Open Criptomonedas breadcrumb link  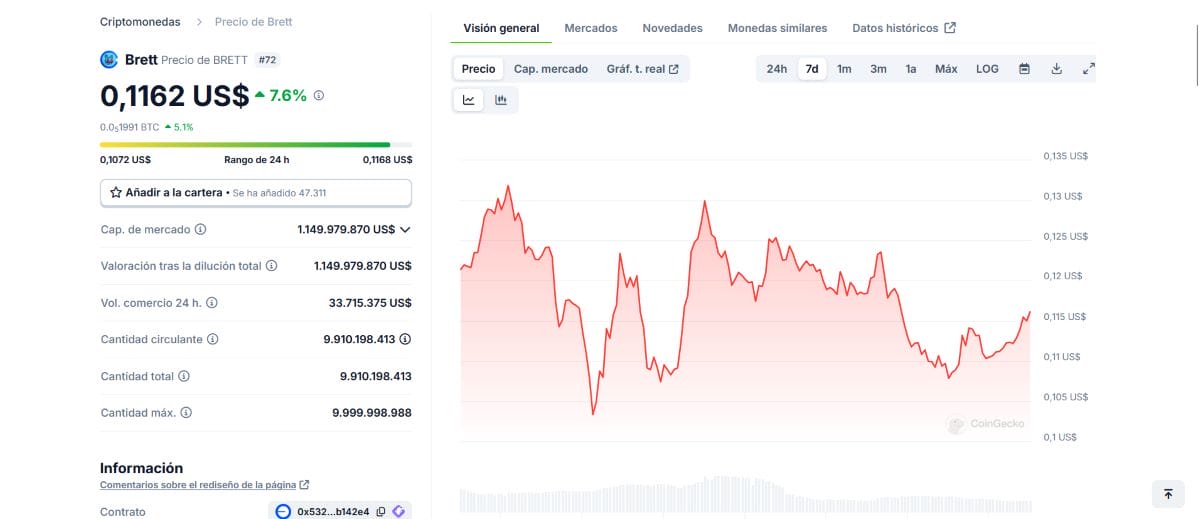141,21
